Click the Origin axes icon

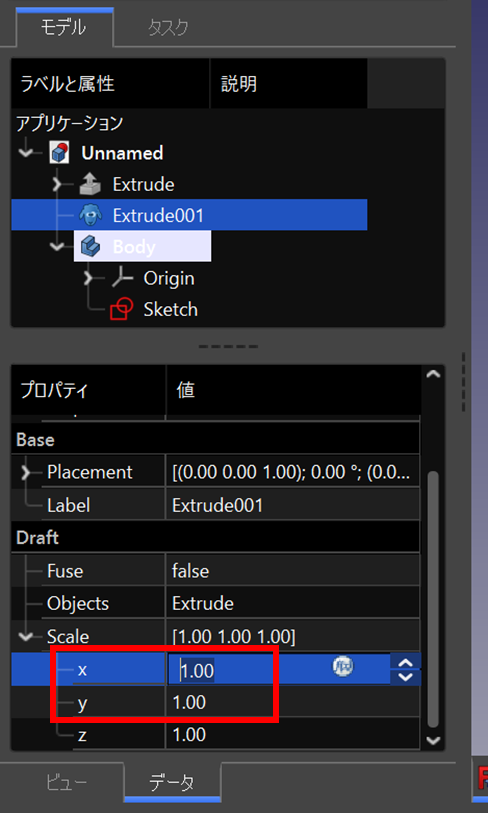click(x=122, y=278)
